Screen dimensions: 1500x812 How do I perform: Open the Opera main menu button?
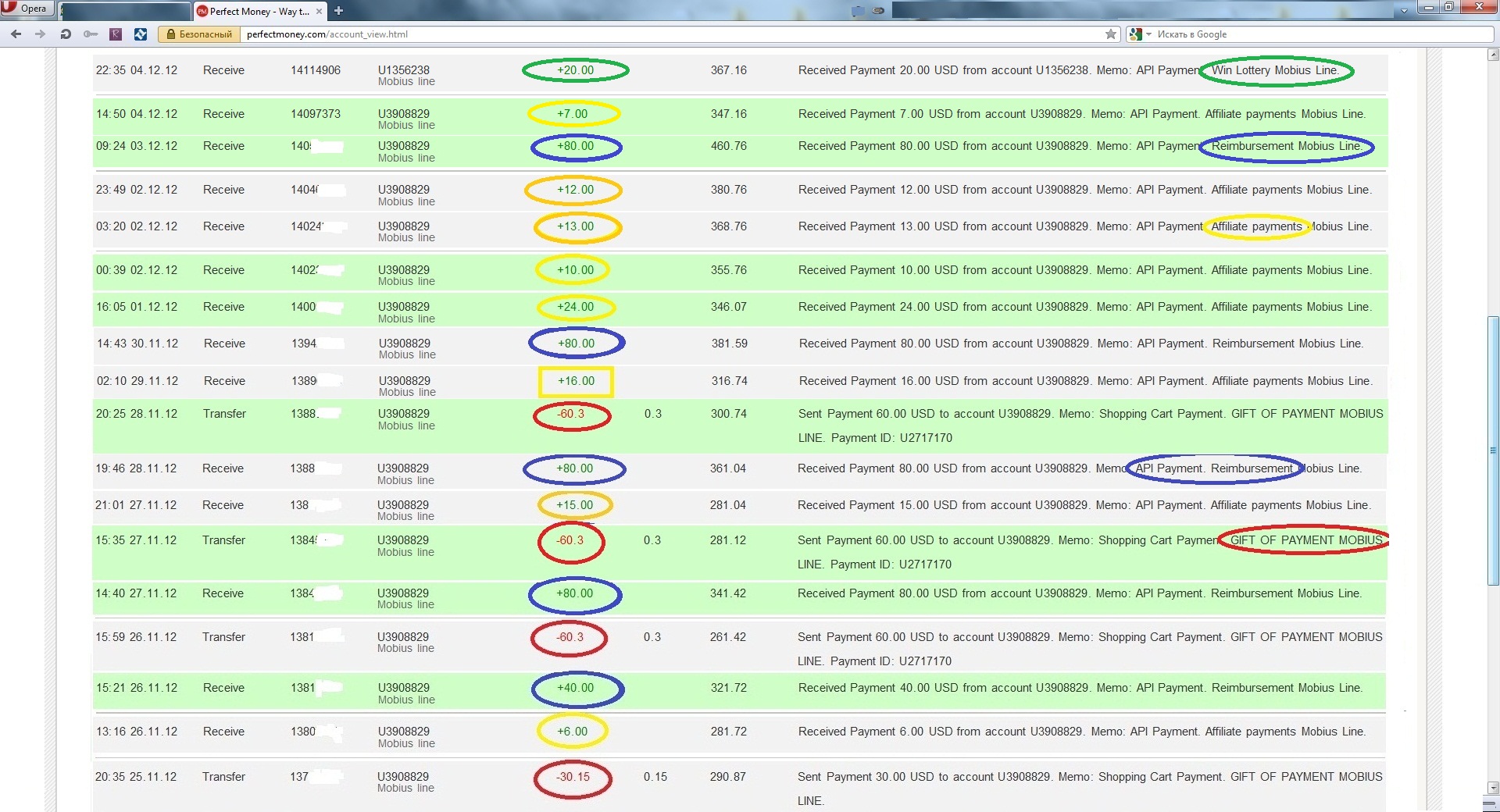(x=27, y=9)
